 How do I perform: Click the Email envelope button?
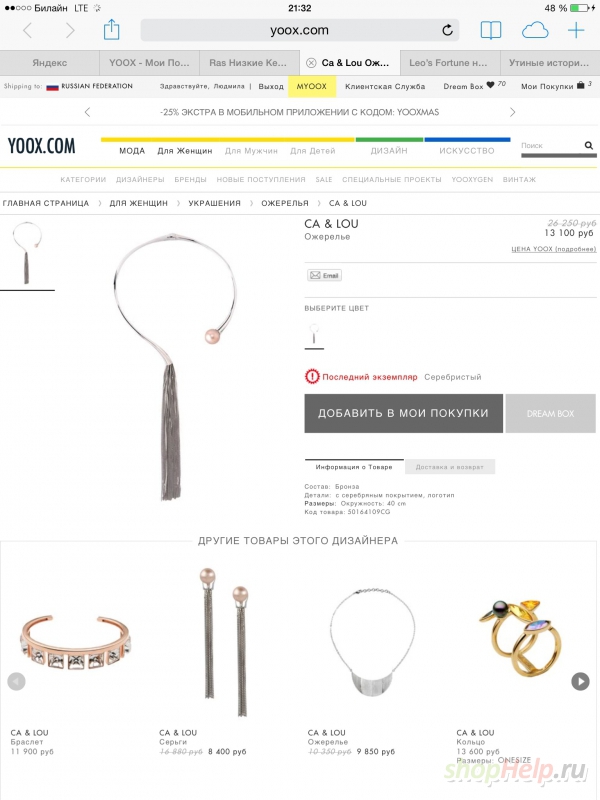(324, 276)
